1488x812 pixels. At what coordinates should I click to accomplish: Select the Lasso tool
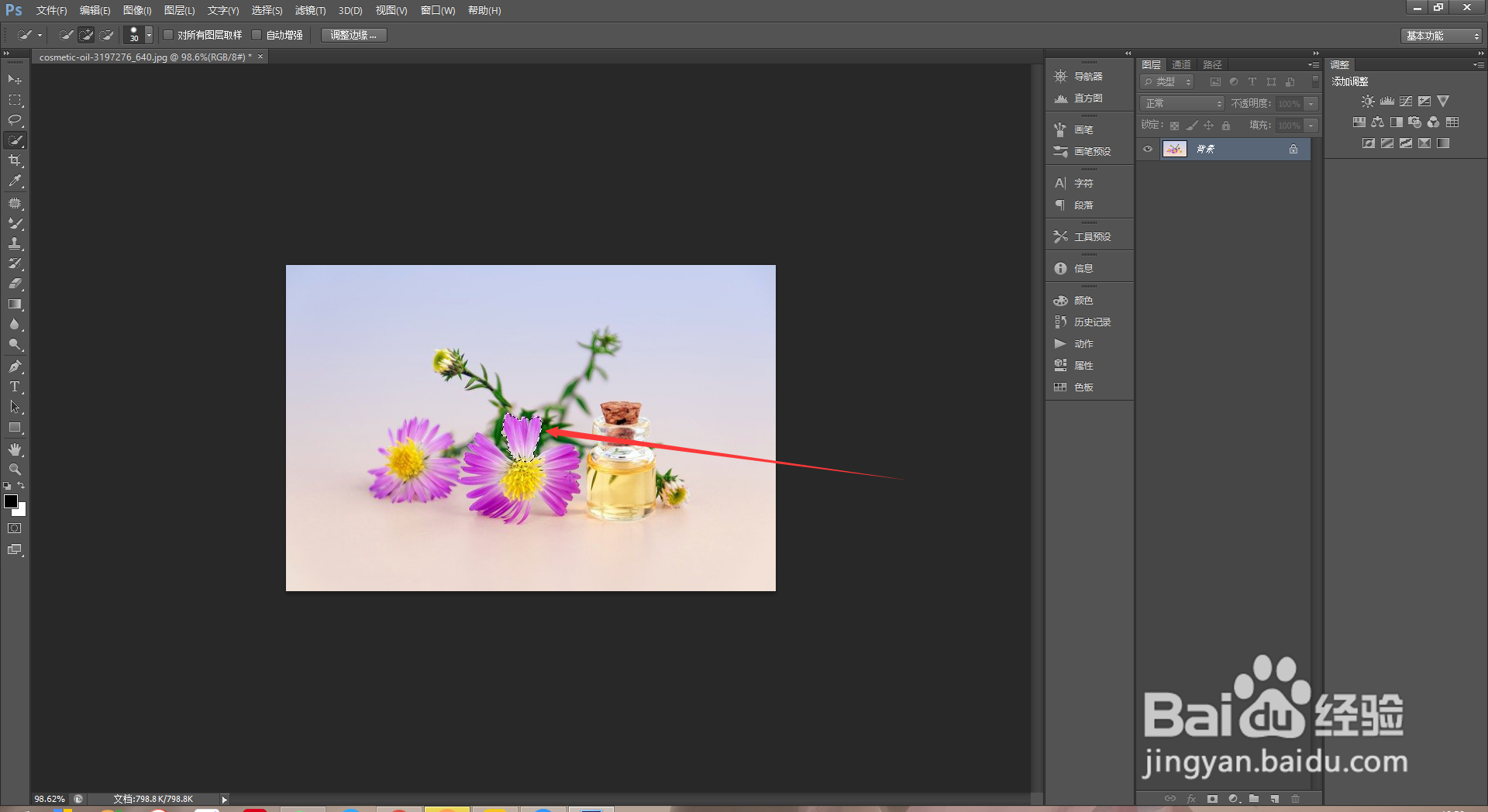click(15, 120)
